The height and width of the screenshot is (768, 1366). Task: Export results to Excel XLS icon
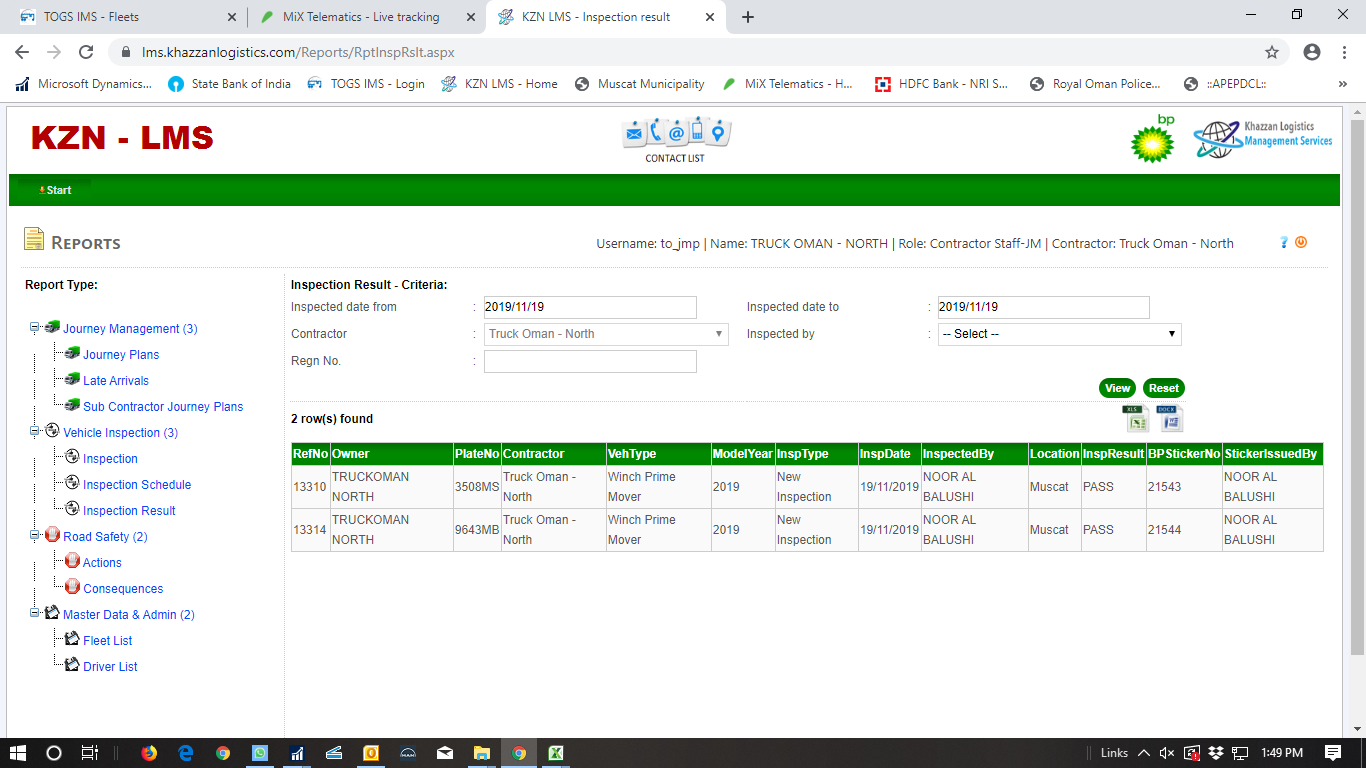[1135, 418]
